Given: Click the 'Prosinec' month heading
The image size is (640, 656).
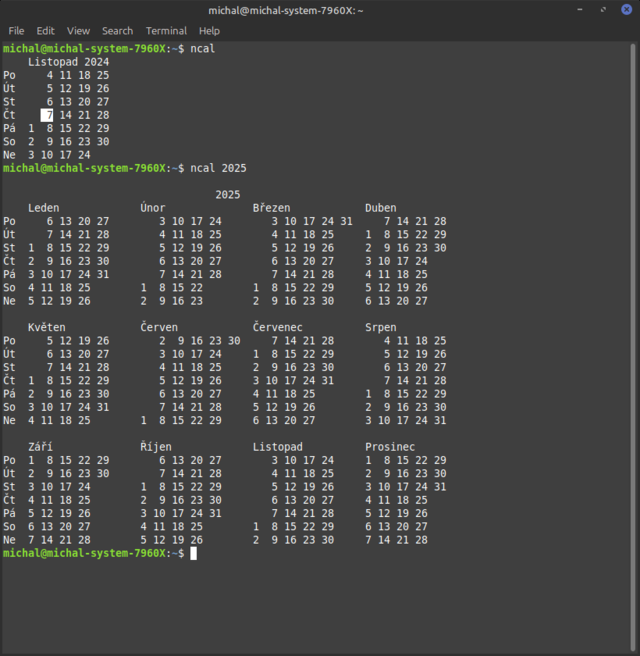Looking at the screenshot, I should click(x=390, y=447).
